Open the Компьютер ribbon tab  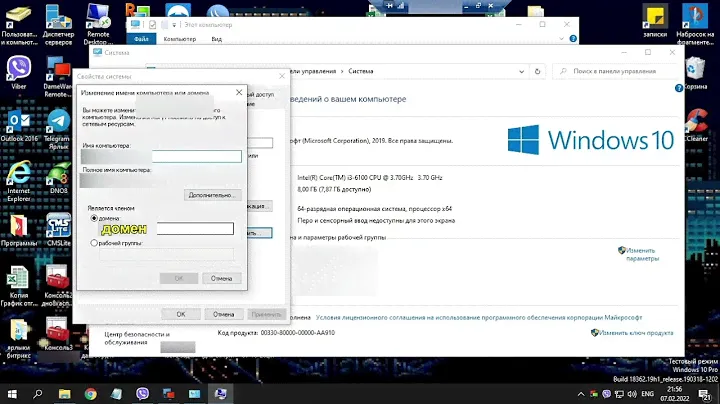179,39
